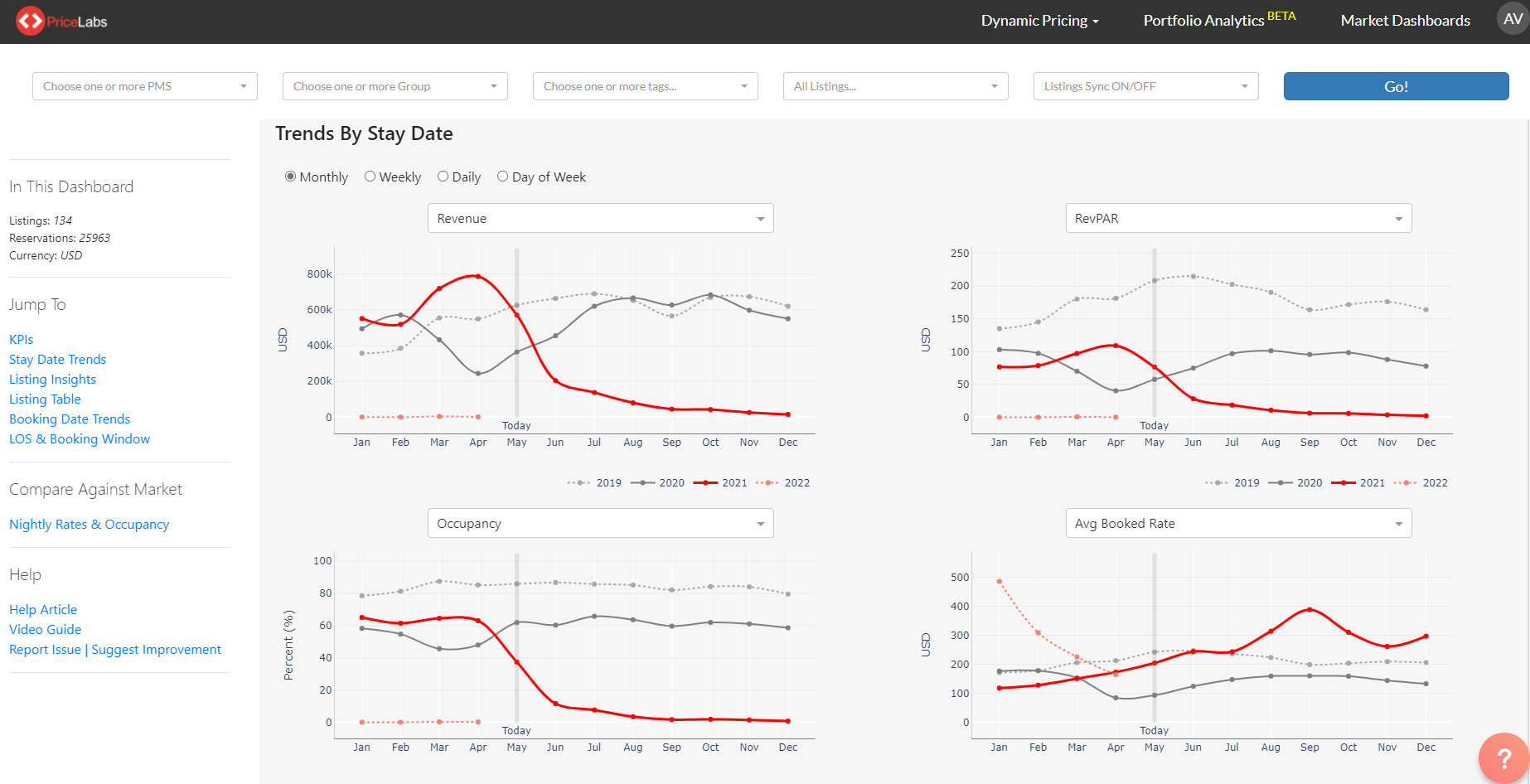Jump to Stay Date Trends
The height and width of the screenshot is (784, 1530).
[x=58, y=359]
